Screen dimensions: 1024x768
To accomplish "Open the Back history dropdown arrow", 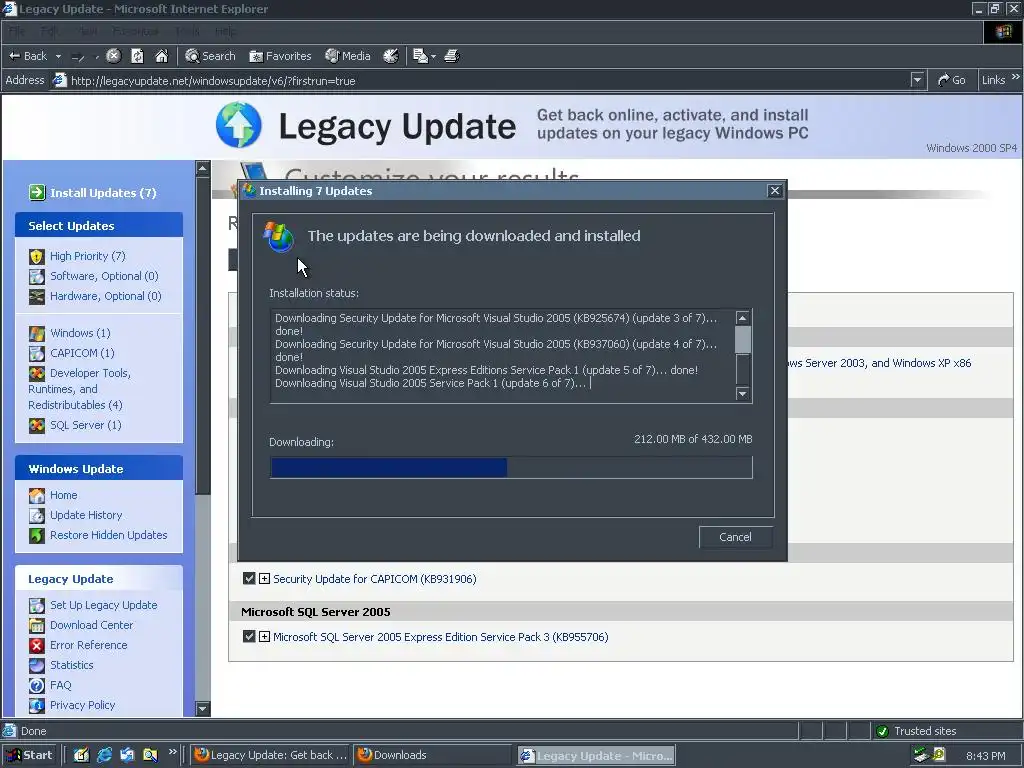I will (58, 57).
